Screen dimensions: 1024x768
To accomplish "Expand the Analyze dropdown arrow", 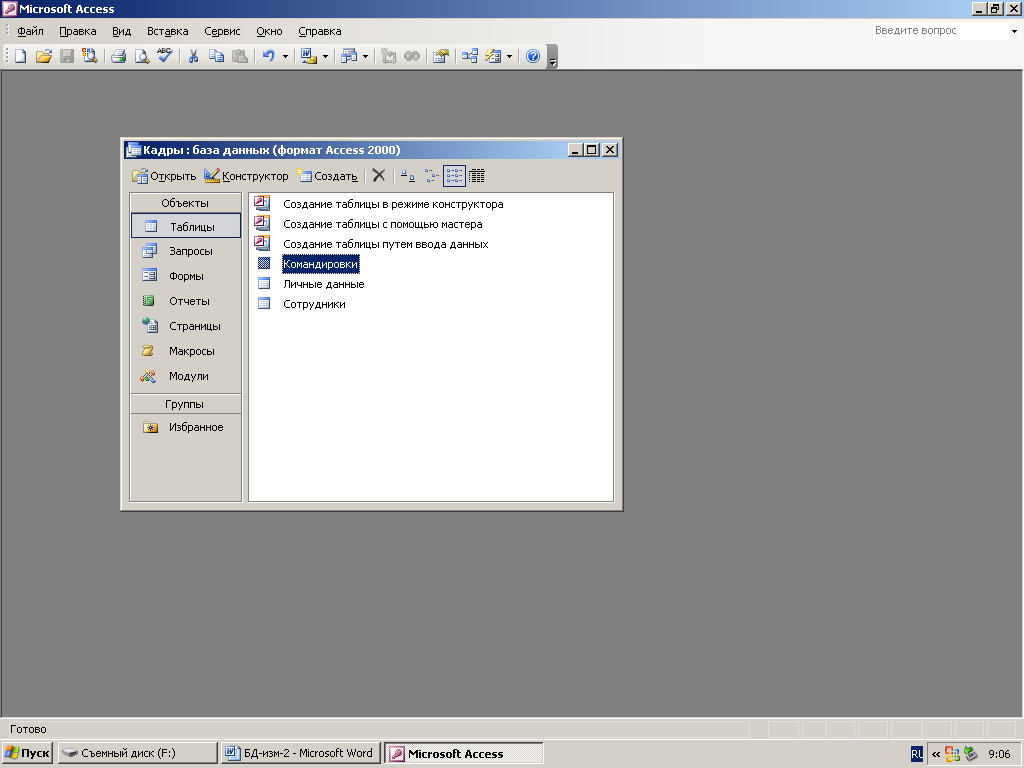I will (x=366, y=56).
